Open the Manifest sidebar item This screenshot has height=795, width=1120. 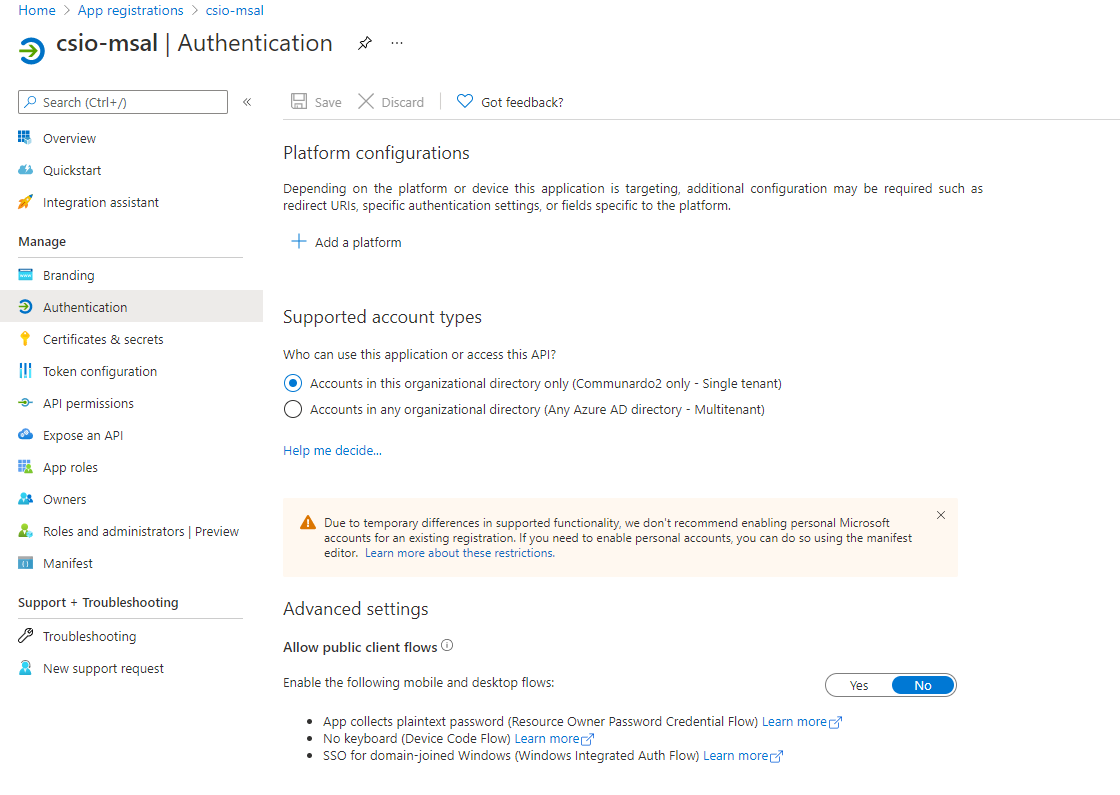coord(68,563)
